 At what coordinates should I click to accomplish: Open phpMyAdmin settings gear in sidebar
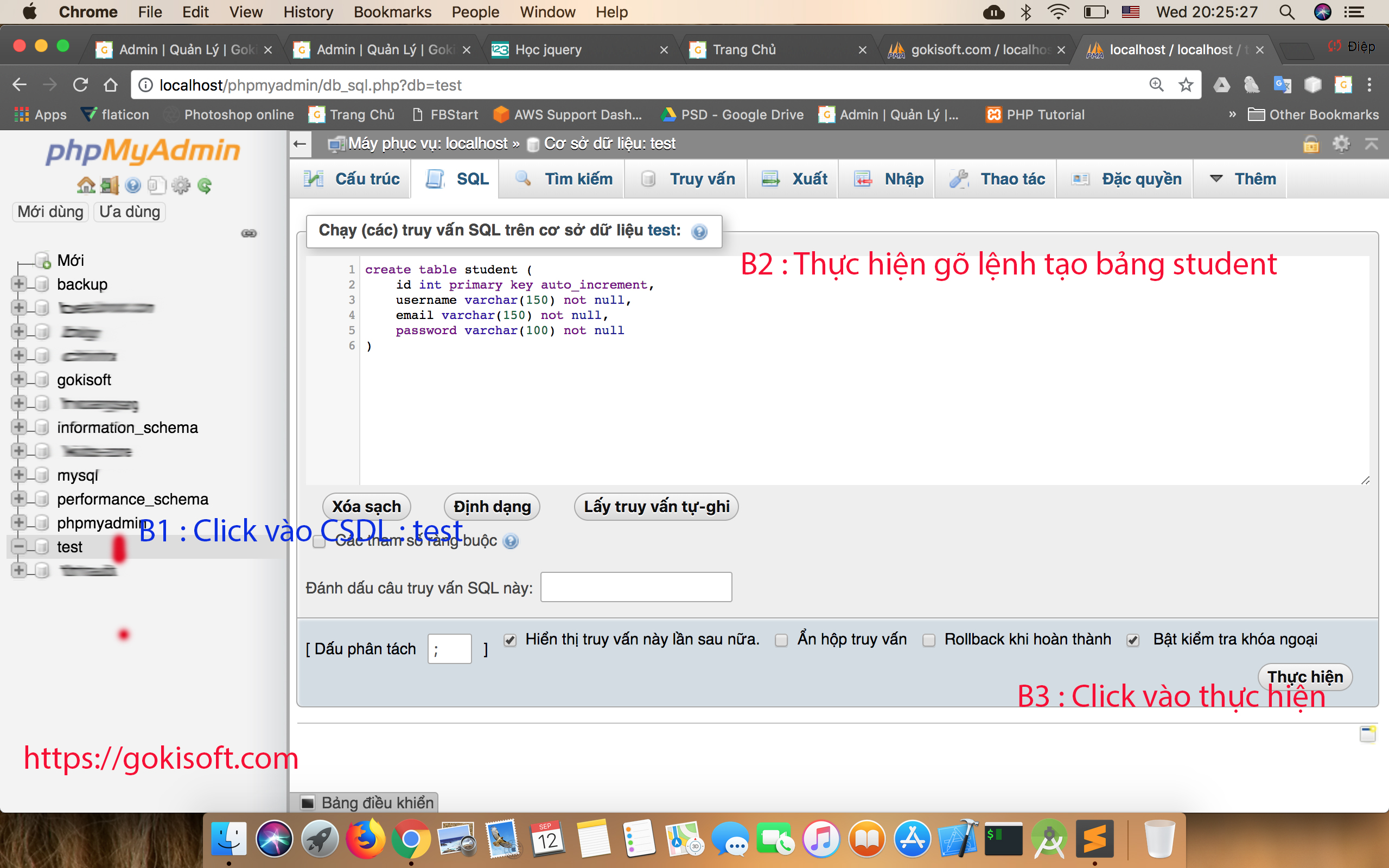click(181, 186)
